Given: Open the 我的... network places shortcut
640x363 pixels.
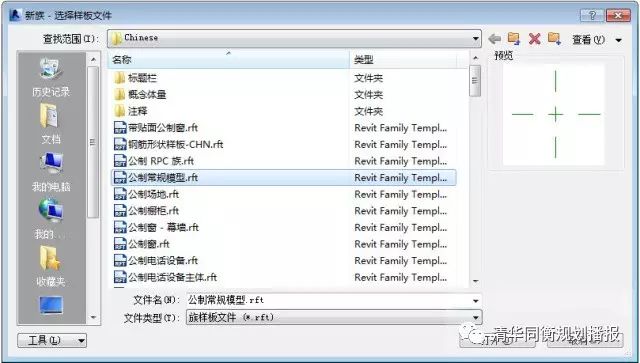Looking at the screenshot, I should [51, 219].
